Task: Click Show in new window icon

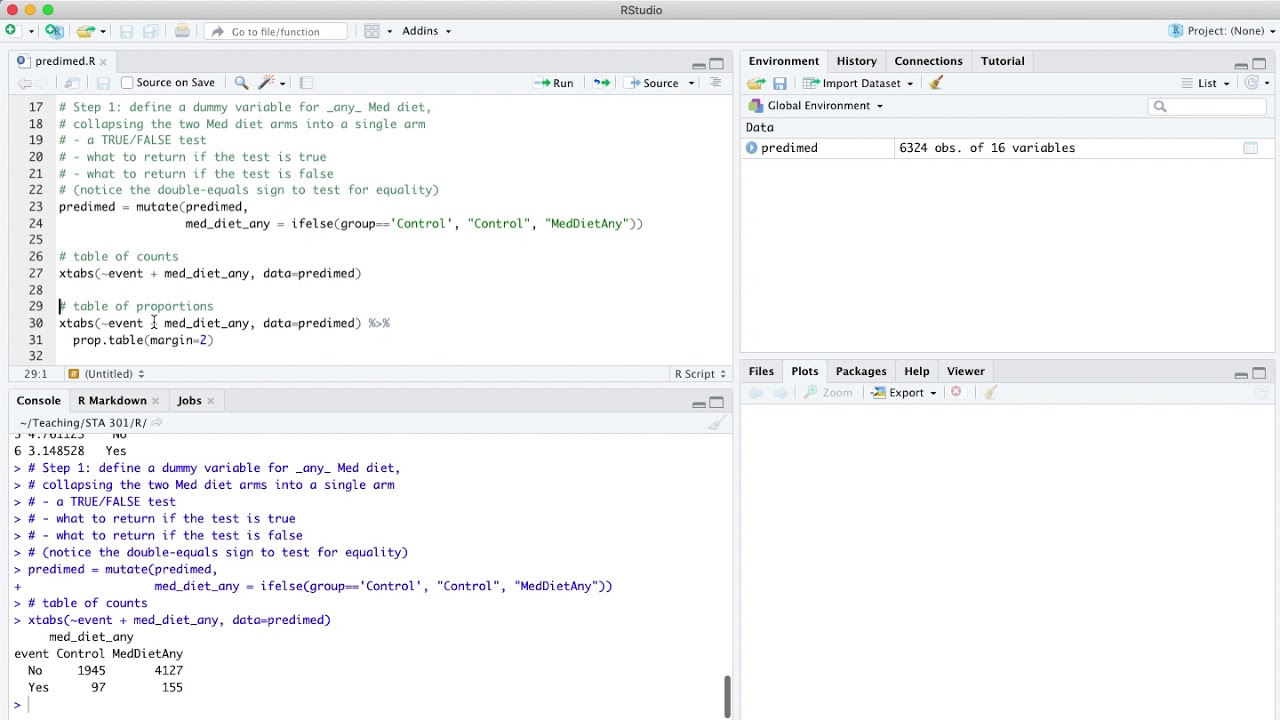Action: pyautogui.click(x=72, y=83)
